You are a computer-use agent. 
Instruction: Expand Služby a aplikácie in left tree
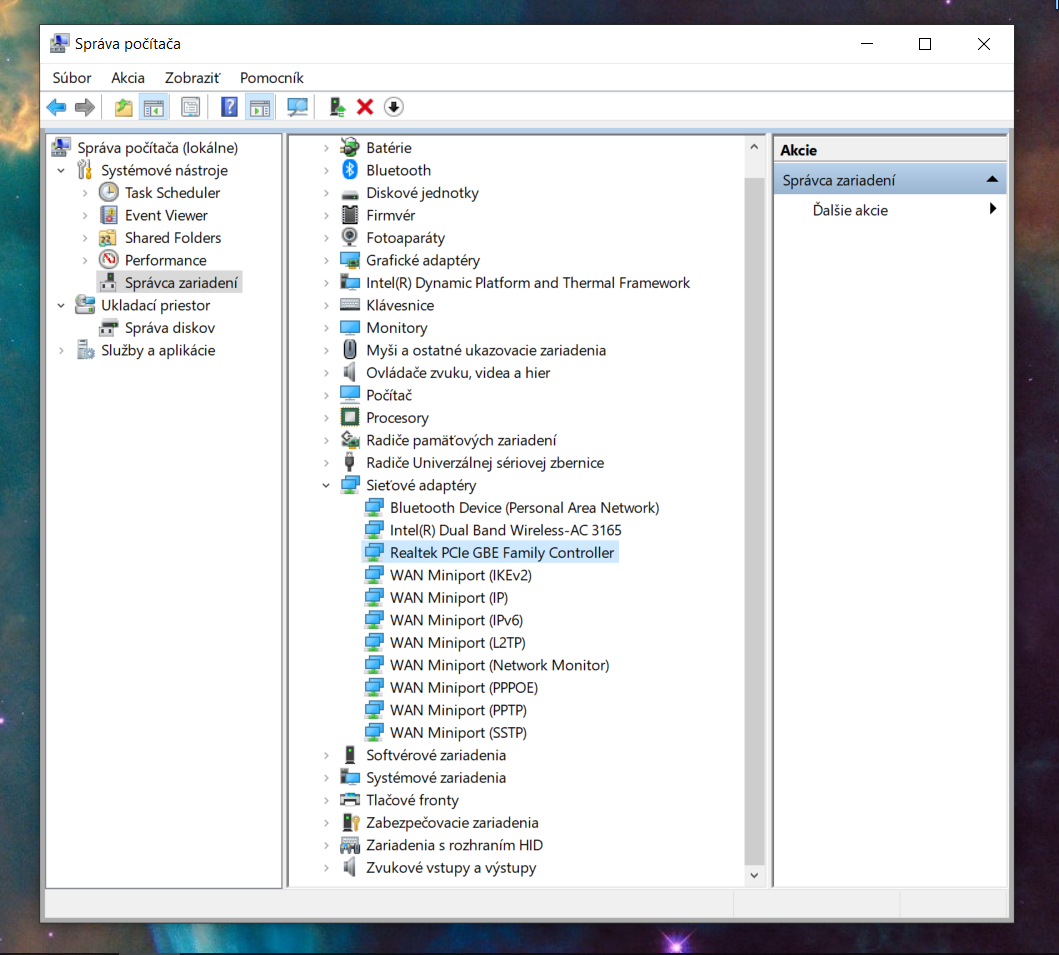(x=61, y=351)
